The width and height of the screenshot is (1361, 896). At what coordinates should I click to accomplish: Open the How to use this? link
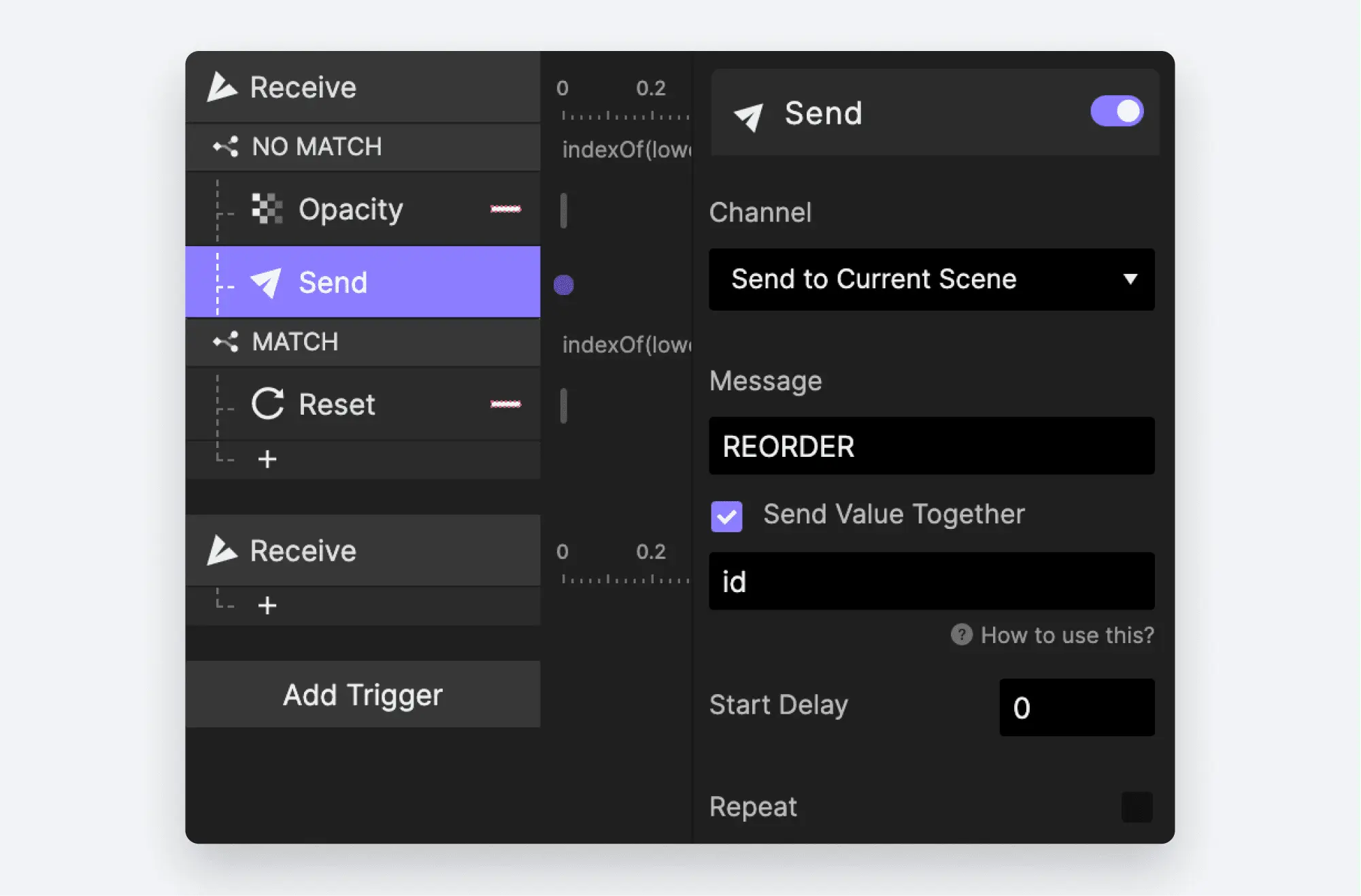click(1066, 635)
